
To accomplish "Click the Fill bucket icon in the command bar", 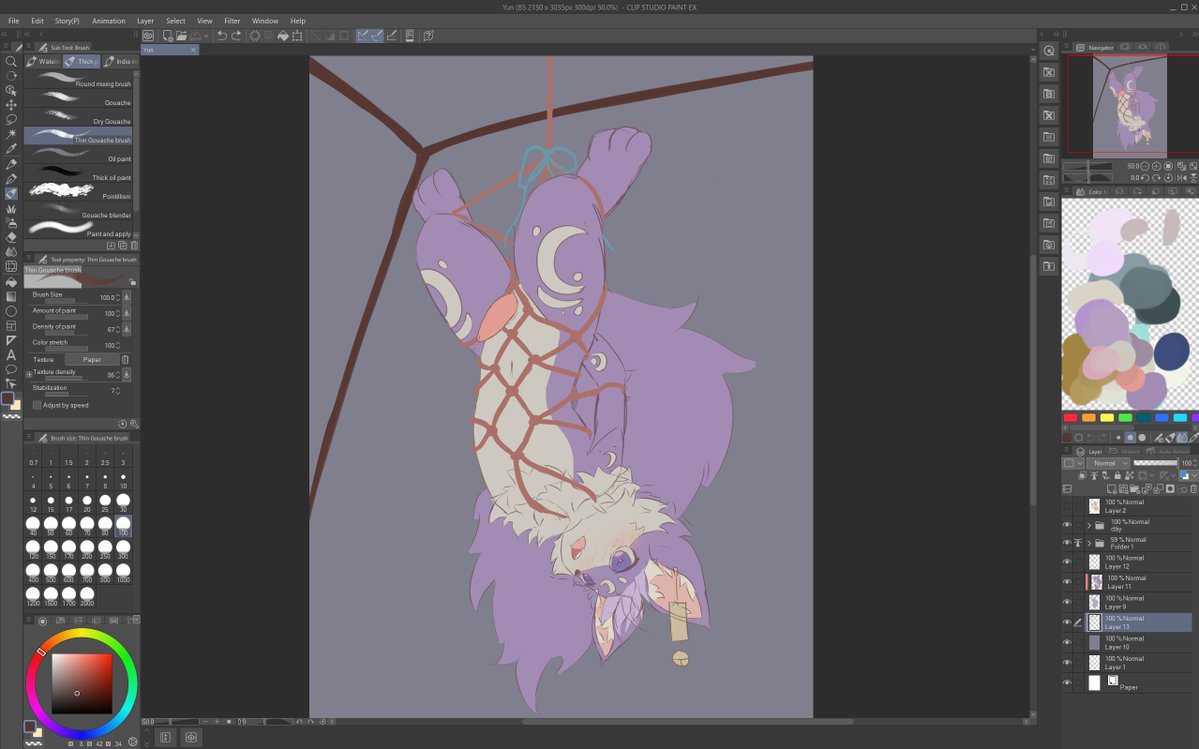I will 283,36.
